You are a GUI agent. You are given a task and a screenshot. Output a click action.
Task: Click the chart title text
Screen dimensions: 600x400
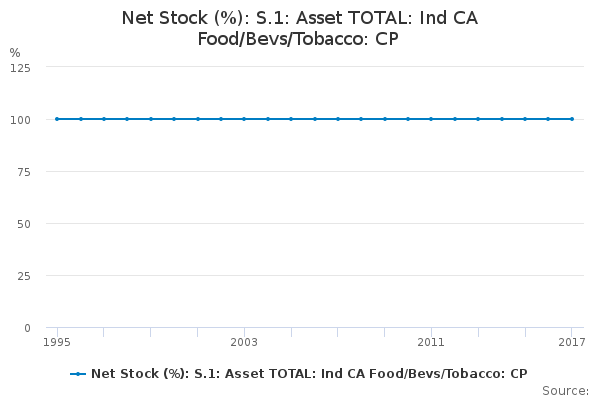pyautogui.click(x=300, y=28)
